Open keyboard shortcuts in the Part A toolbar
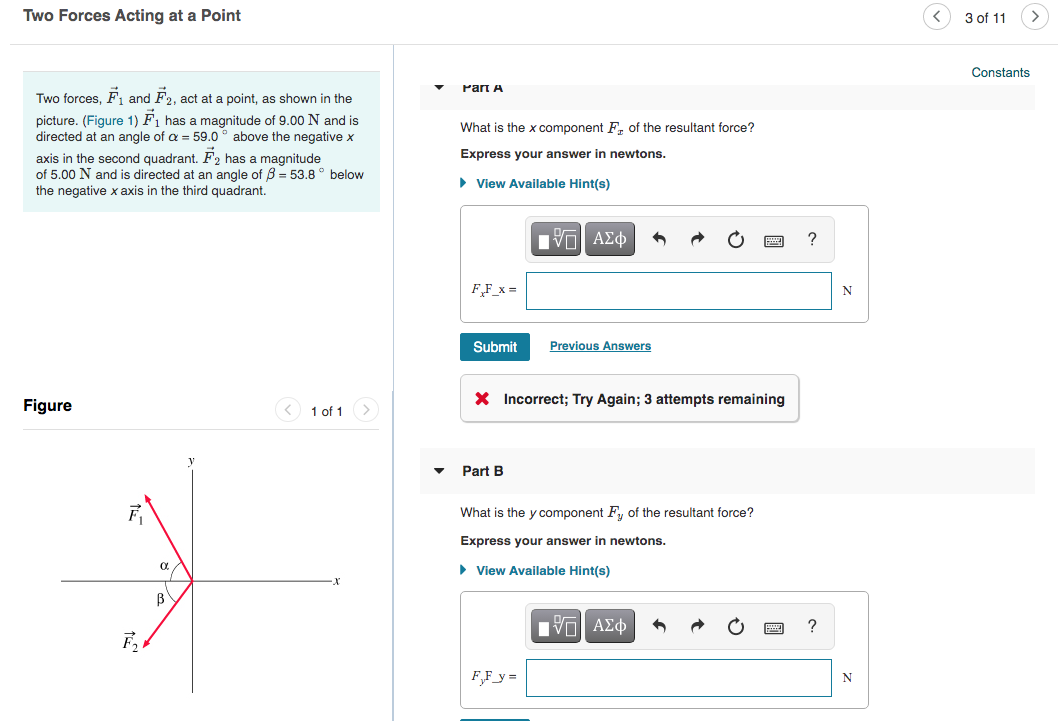Screen dimensions: 1058x721 (x=773, y=239)
